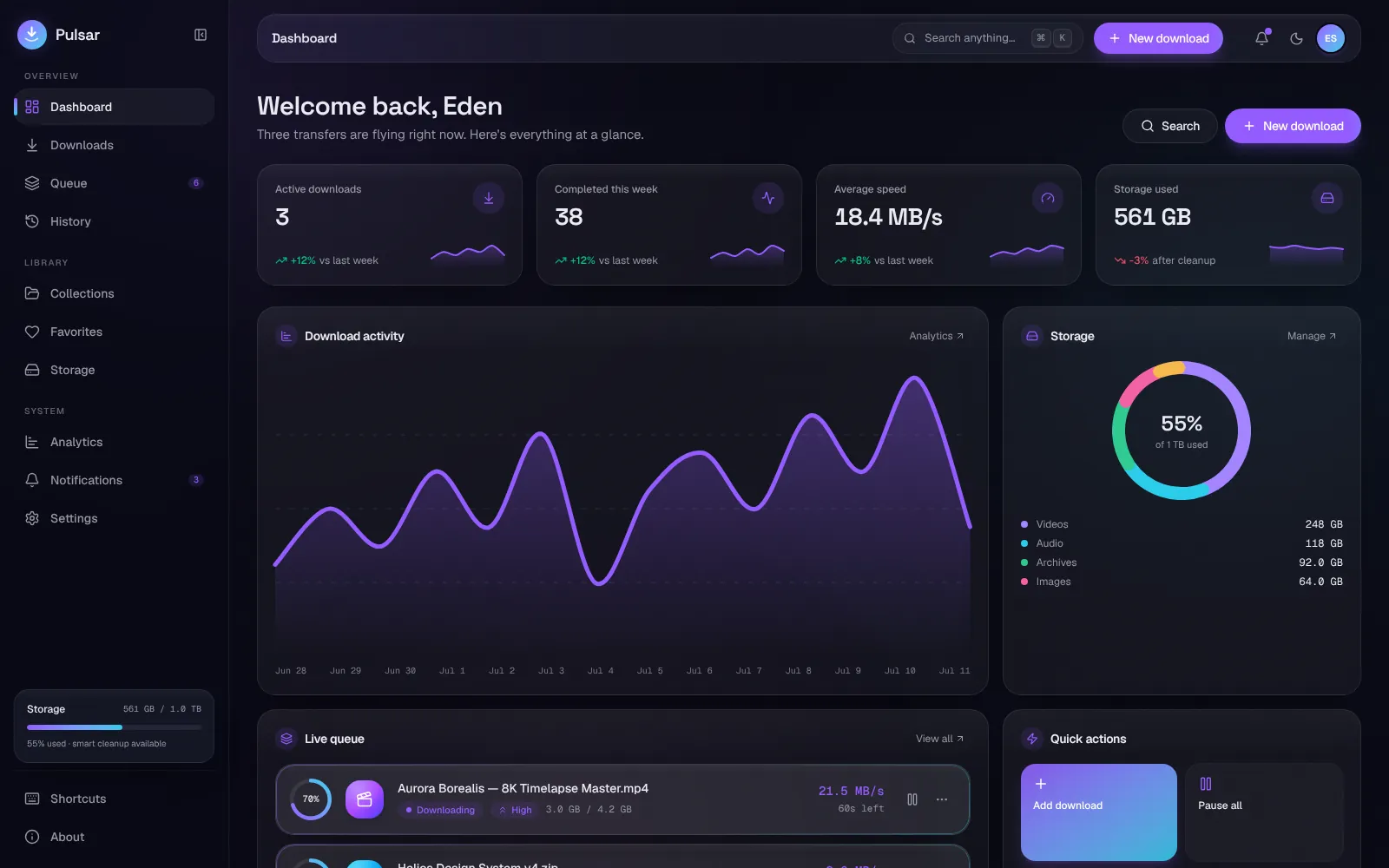Click the top bar New download button

[x=1158, y=38]
